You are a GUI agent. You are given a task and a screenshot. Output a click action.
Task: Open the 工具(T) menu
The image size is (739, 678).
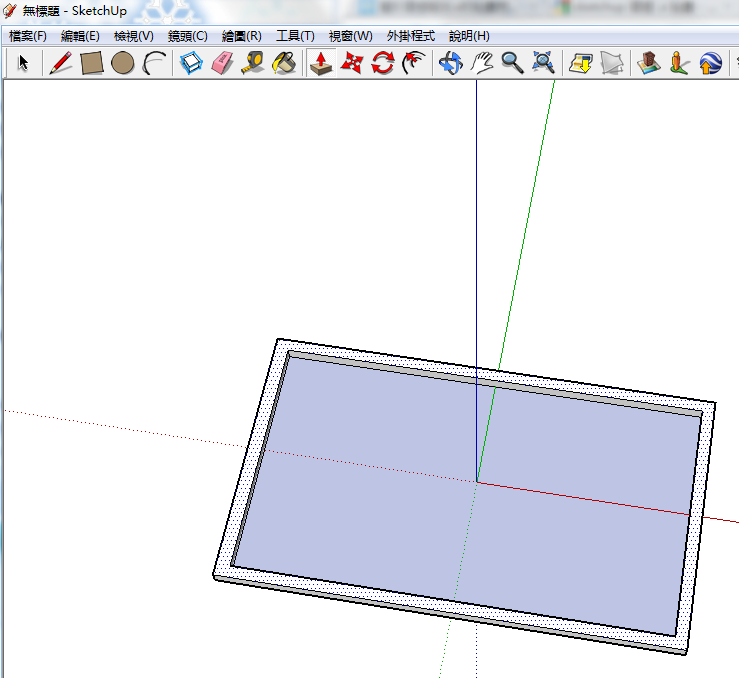click(296, 36)
